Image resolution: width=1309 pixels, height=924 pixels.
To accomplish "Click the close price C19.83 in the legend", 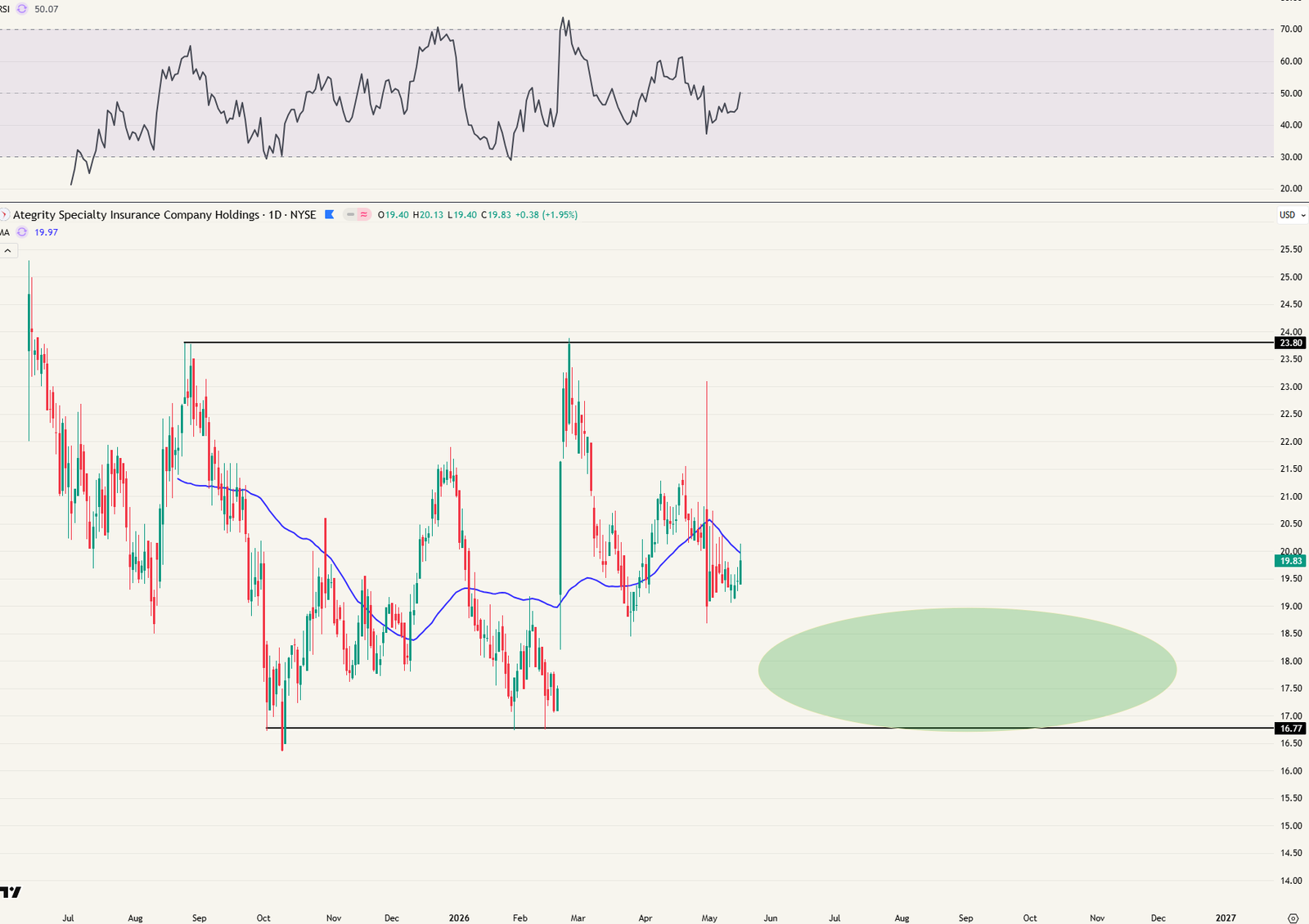I will click(x=496, y=215).
